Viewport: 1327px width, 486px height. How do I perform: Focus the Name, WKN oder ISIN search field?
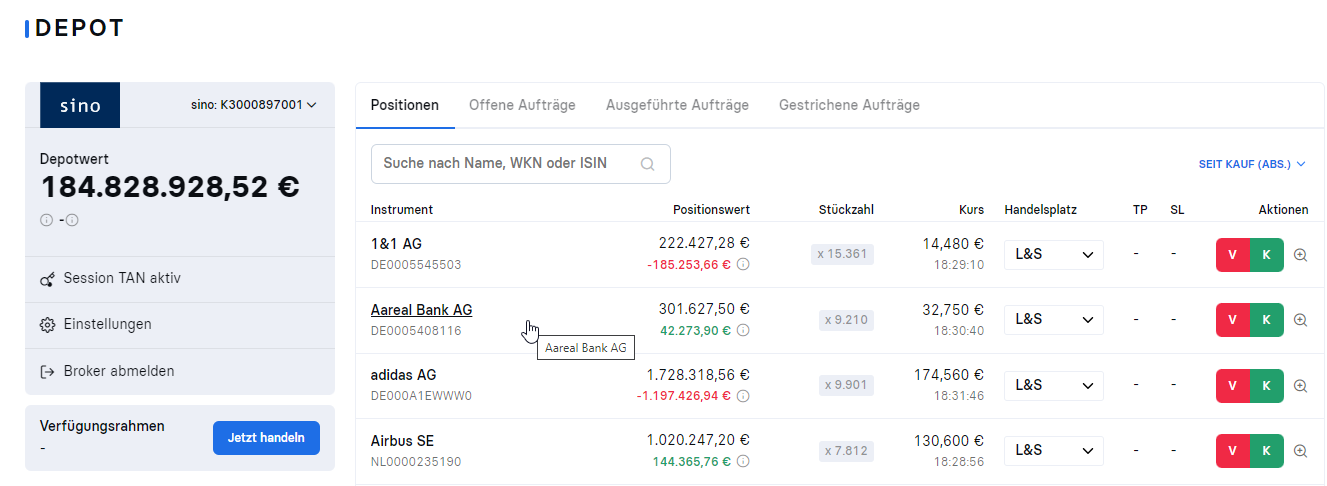click(521, 164)
